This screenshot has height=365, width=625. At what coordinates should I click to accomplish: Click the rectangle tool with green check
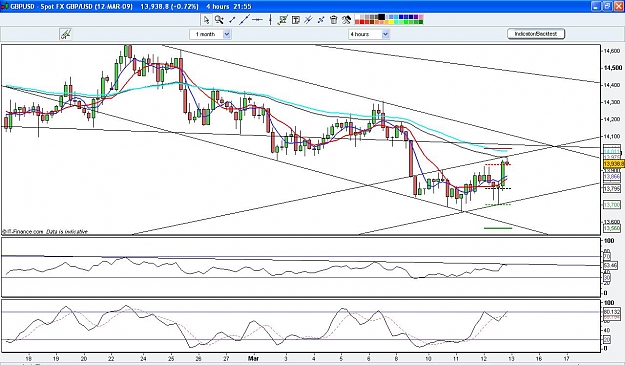pyautogui.click(x=283, y=20)
